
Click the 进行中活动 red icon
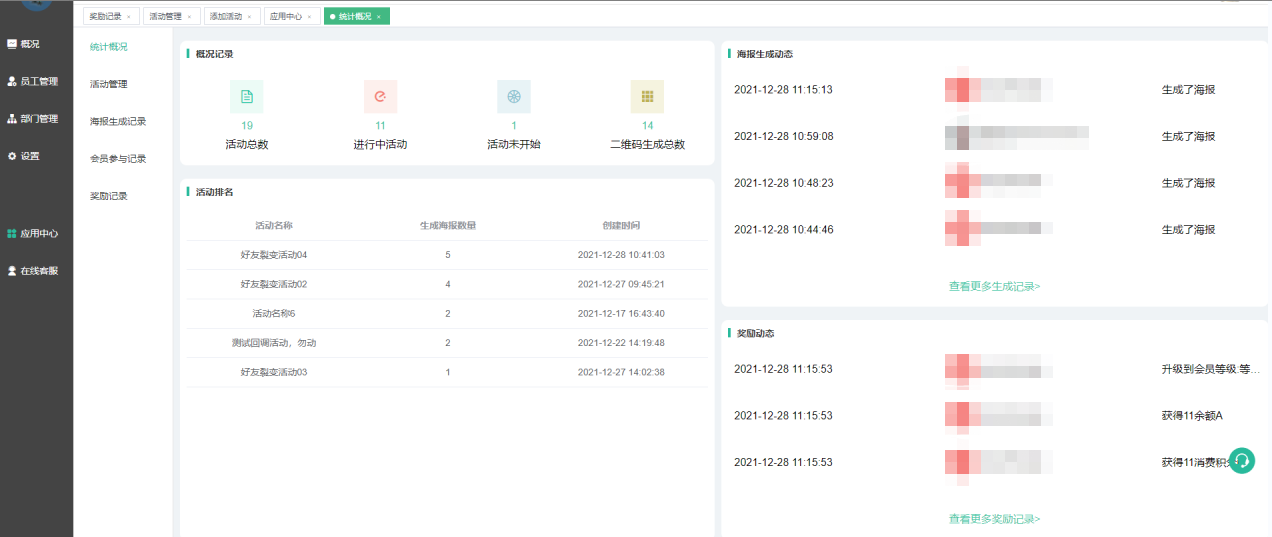380,96
